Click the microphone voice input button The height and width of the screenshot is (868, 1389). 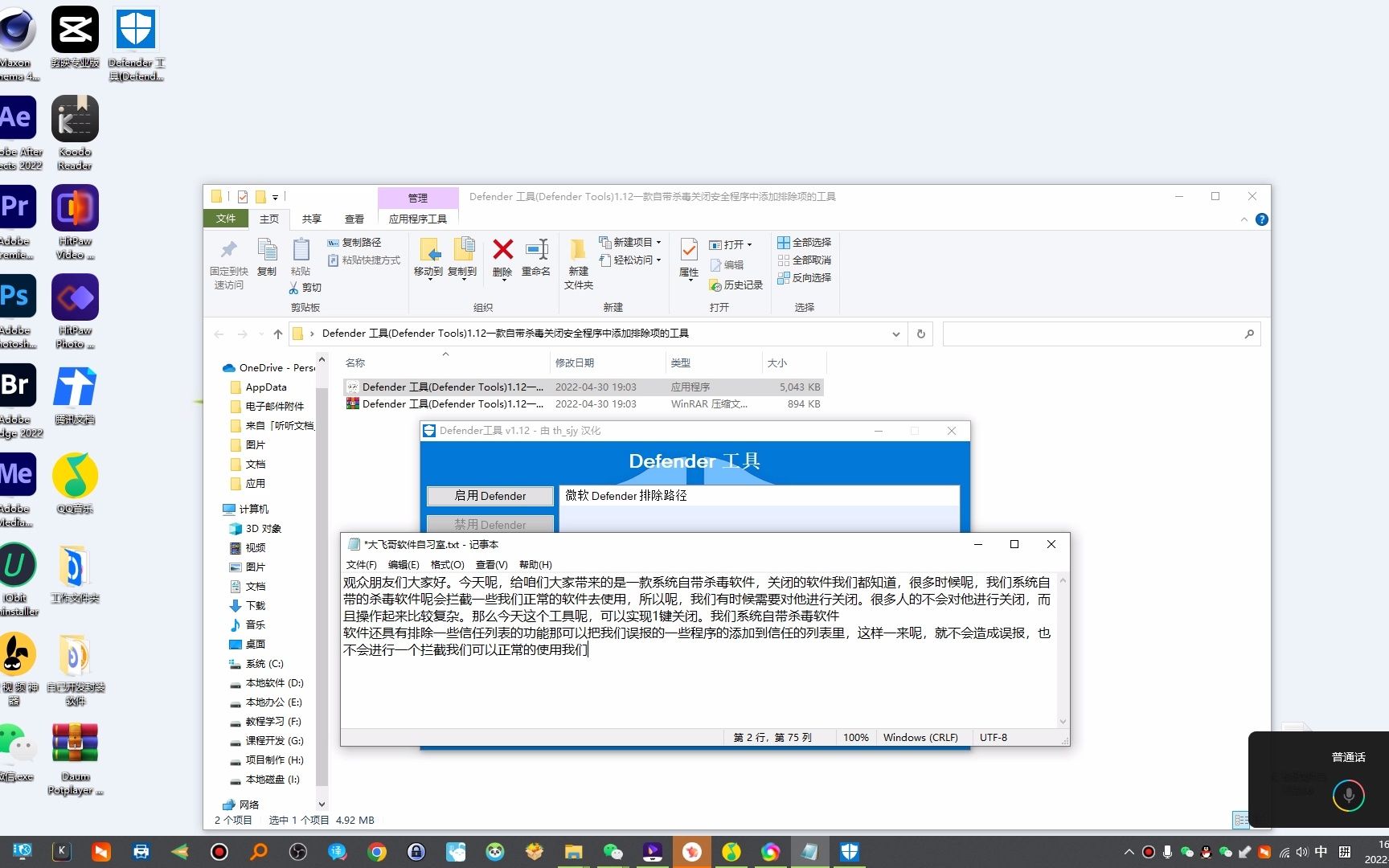(1349, 796)
